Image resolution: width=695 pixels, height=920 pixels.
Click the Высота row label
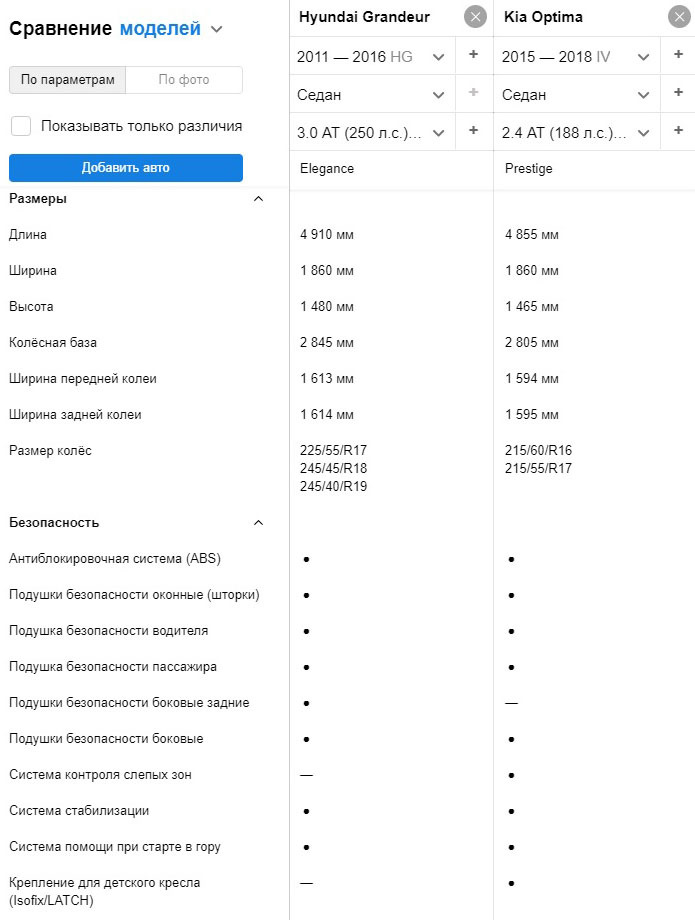tap(31, 307)
